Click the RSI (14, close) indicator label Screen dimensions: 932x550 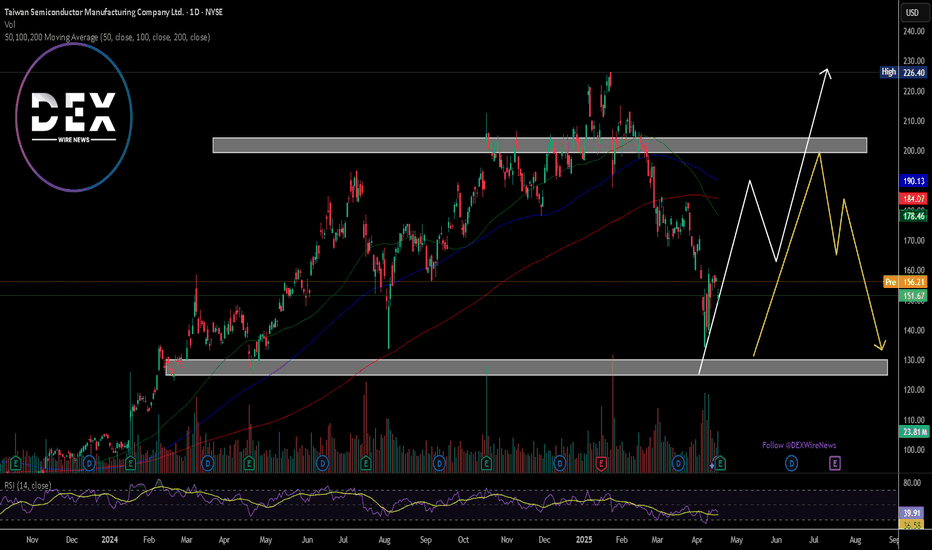27,486
